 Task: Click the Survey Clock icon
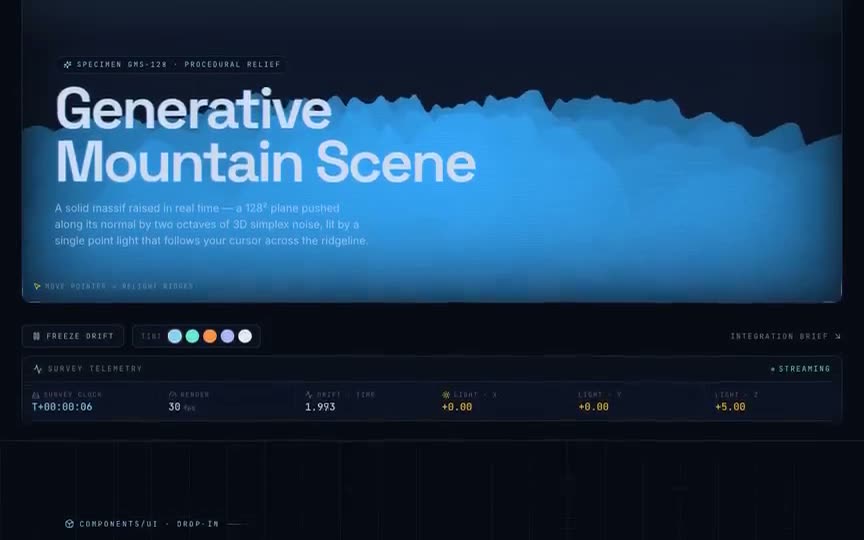click(36, 395)
